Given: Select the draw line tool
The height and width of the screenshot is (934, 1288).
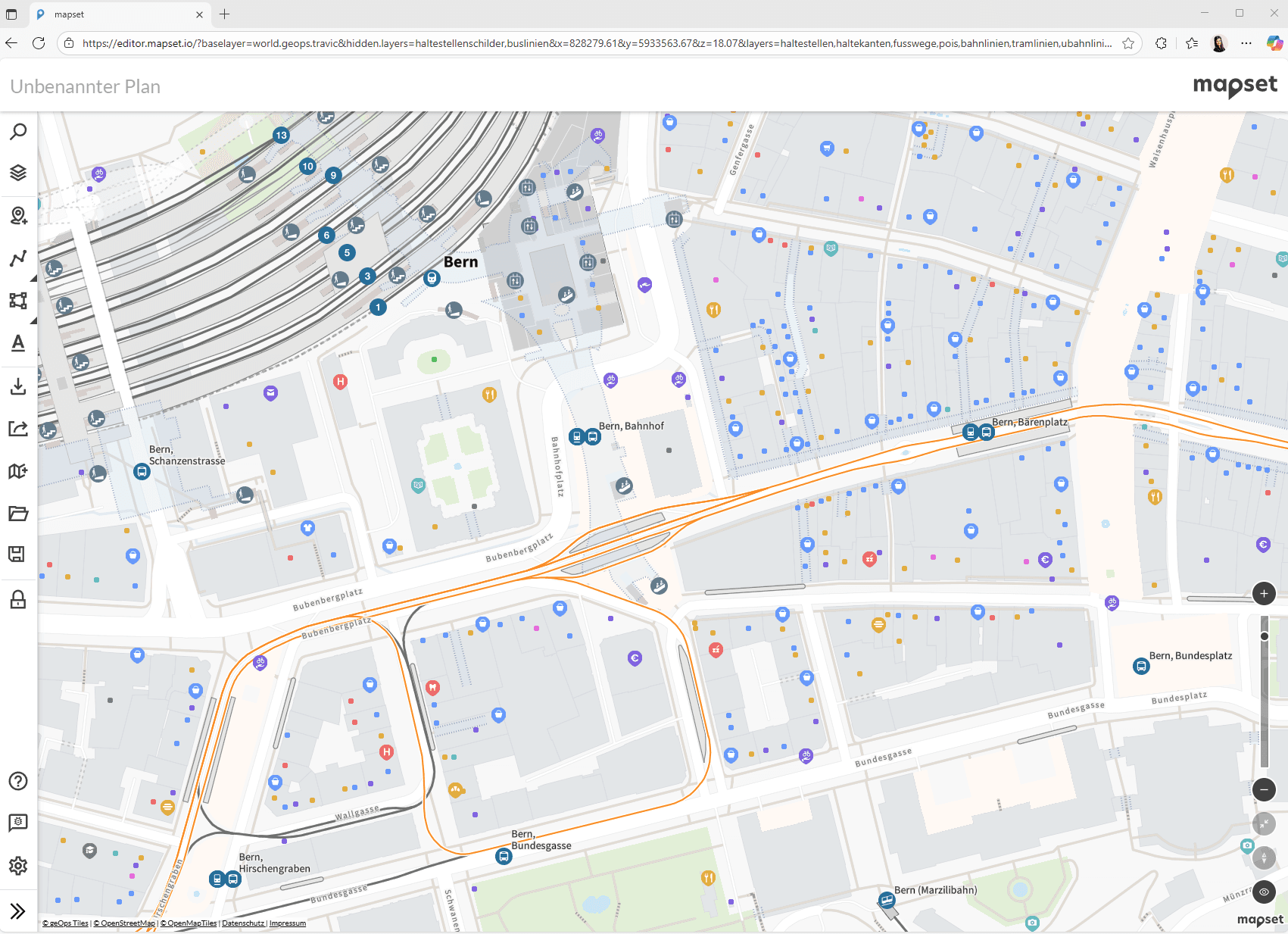Looking at the screenshot, I should (x=18, y=258).
